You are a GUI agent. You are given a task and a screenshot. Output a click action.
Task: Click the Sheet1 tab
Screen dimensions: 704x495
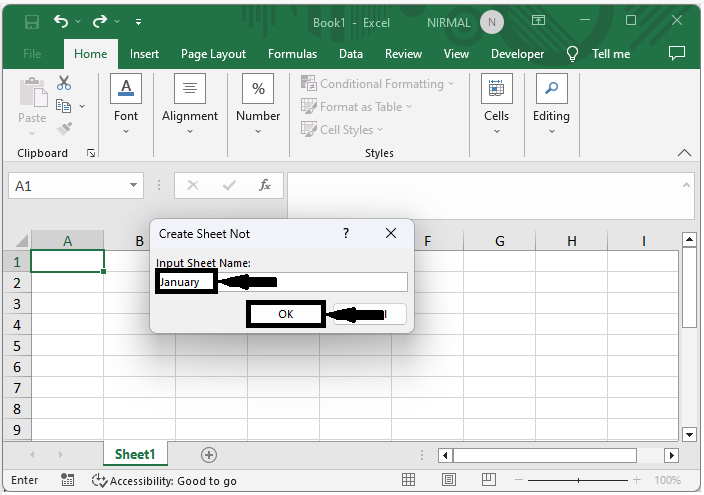[x=135, y=454]
